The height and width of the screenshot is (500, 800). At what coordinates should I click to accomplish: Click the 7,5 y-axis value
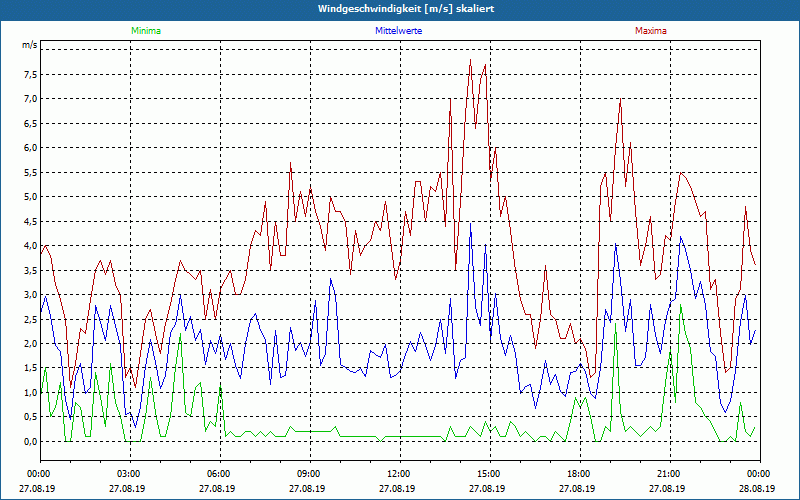coord(30,74)
